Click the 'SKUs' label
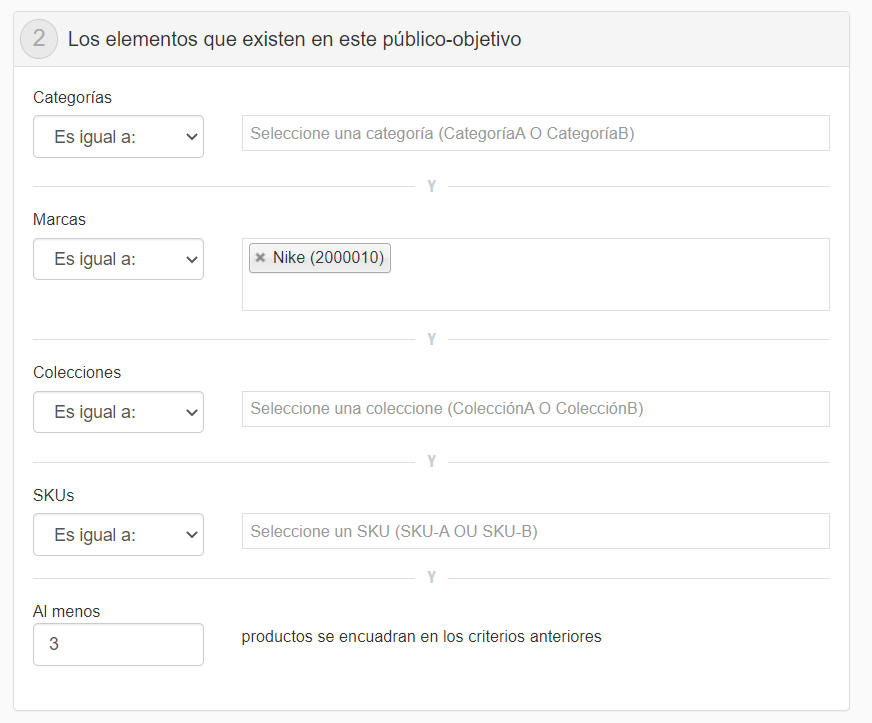Image resolution: width=872 pixels, height=723 pixels. click(51, 495)
